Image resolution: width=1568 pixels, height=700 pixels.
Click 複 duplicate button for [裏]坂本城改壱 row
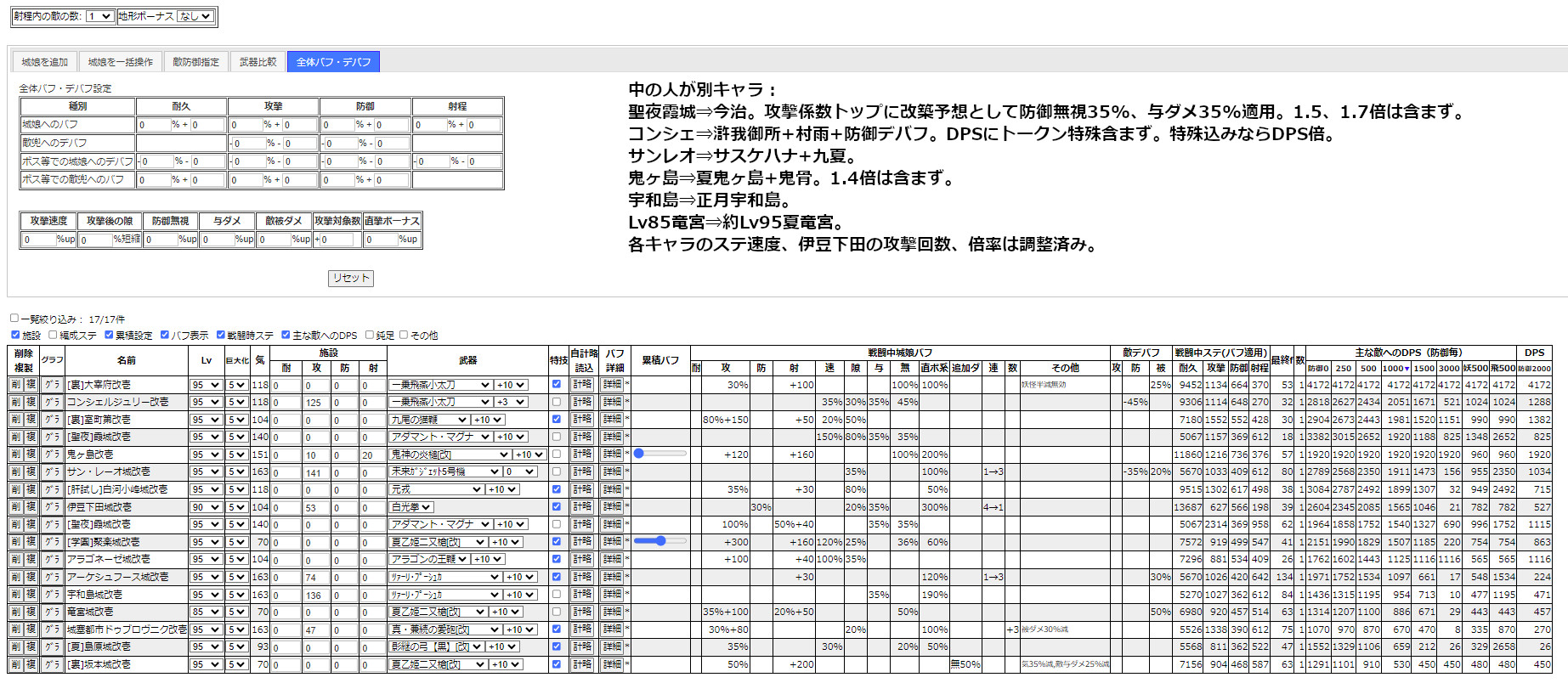coord(31,664)
